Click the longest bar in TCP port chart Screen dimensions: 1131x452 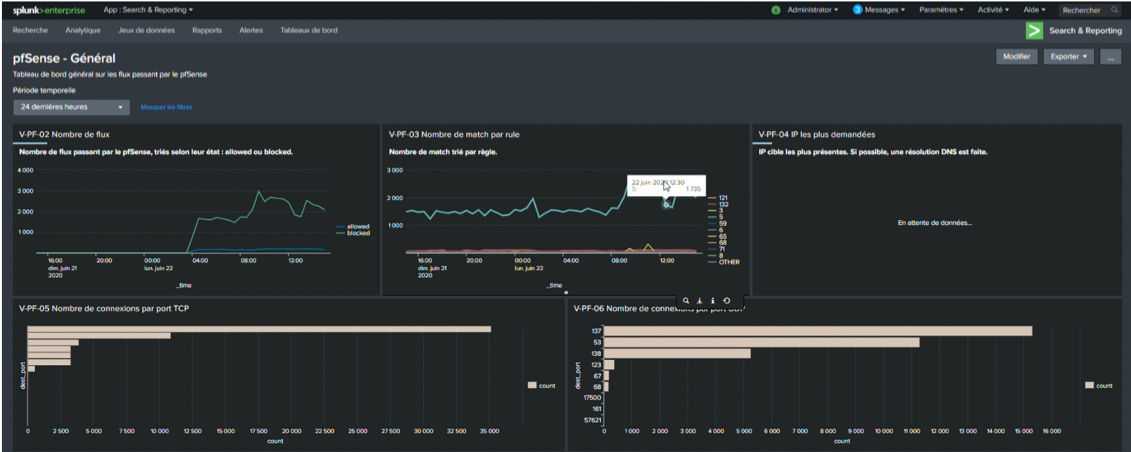tap(259, 329)
